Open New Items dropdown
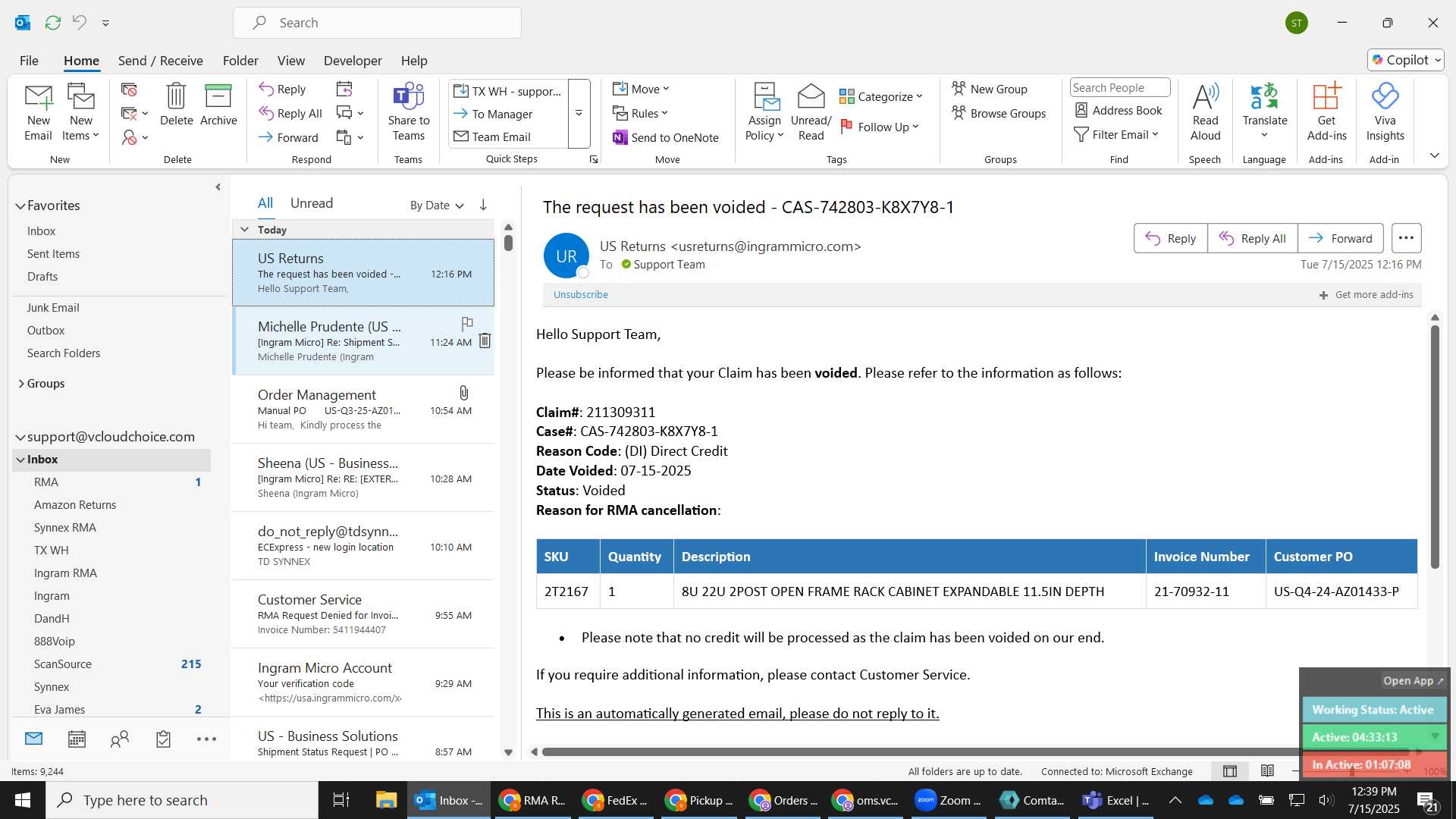 coord(80,112)
